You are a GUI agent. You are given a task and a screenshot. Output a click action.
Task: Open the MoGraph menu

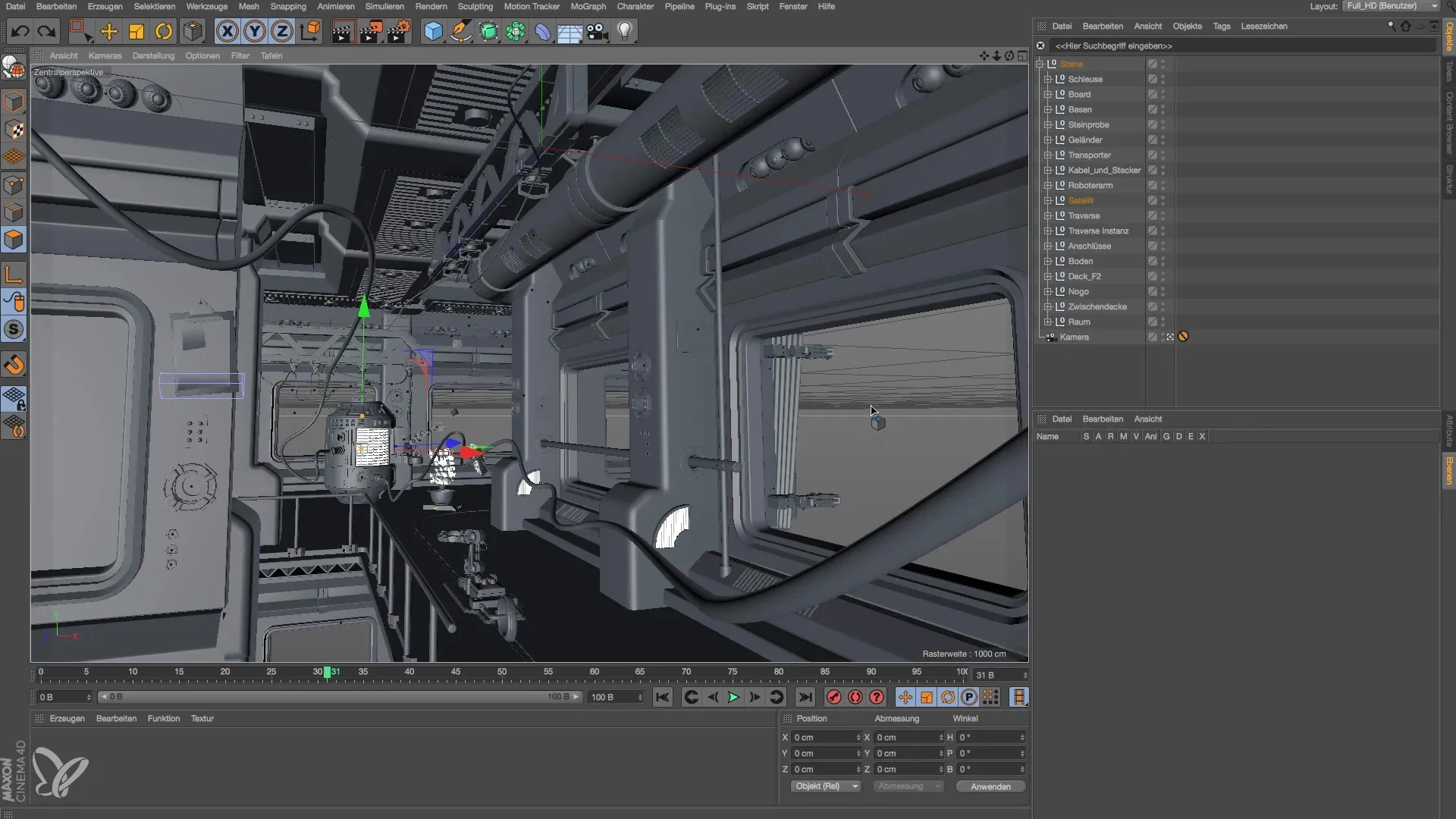(588, 6)
